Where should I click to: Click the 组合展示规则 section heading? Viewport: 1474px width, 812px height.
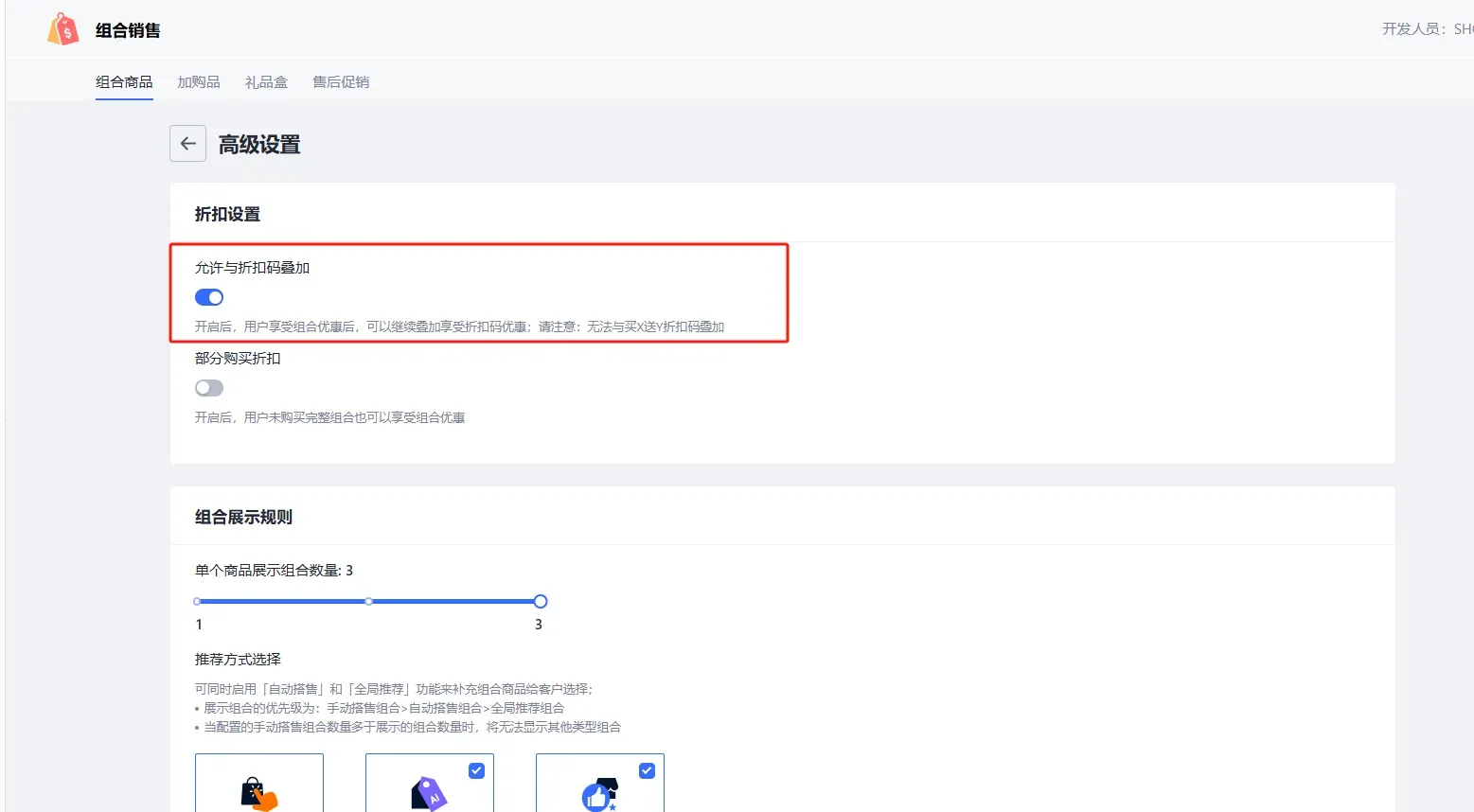[x=243, y=517]
